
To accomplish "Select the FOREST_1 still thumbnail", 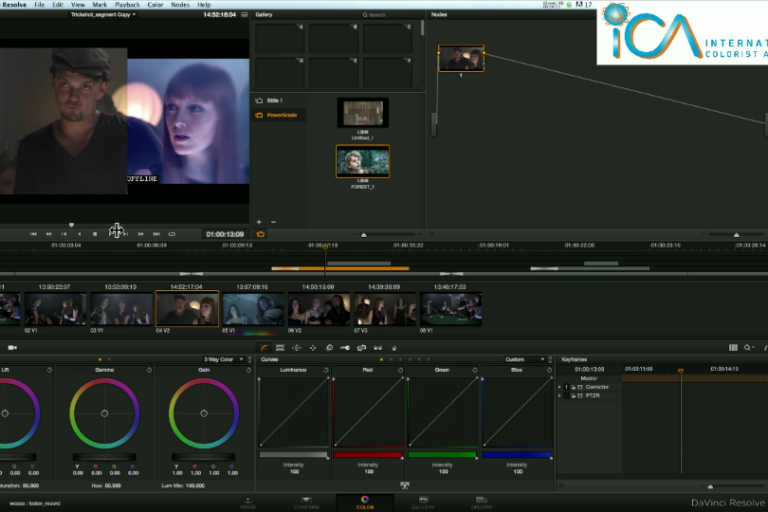I will 363,161.
